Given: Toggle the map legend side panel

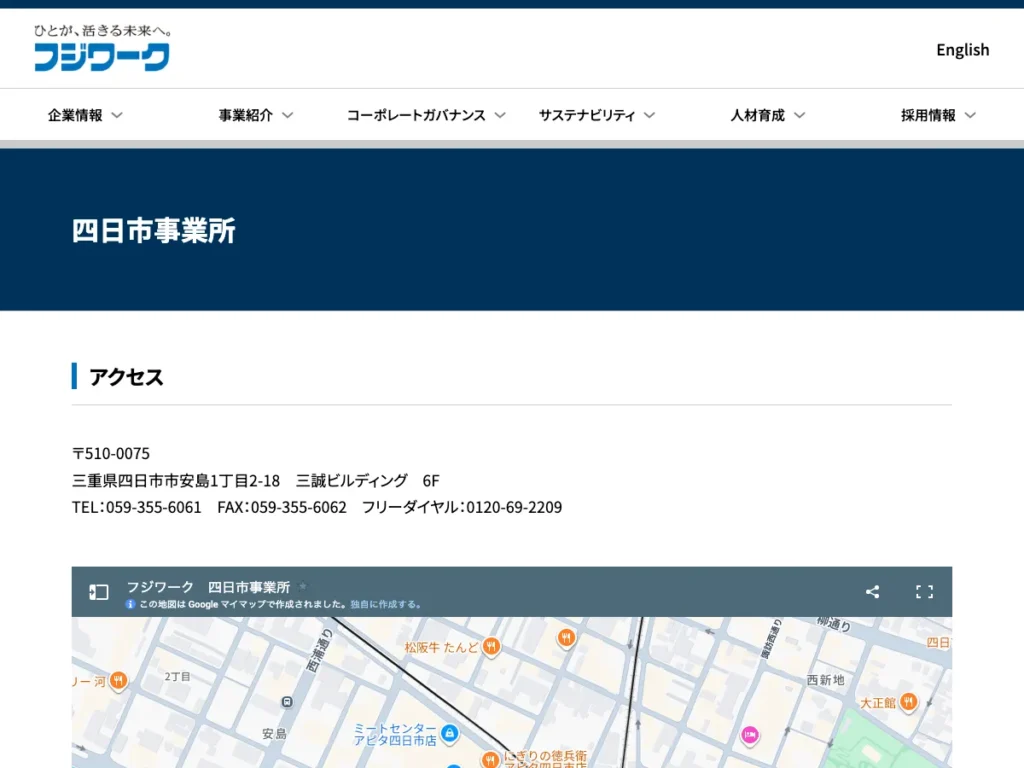Looking at the screenshot, I should (x=99, y=592).
